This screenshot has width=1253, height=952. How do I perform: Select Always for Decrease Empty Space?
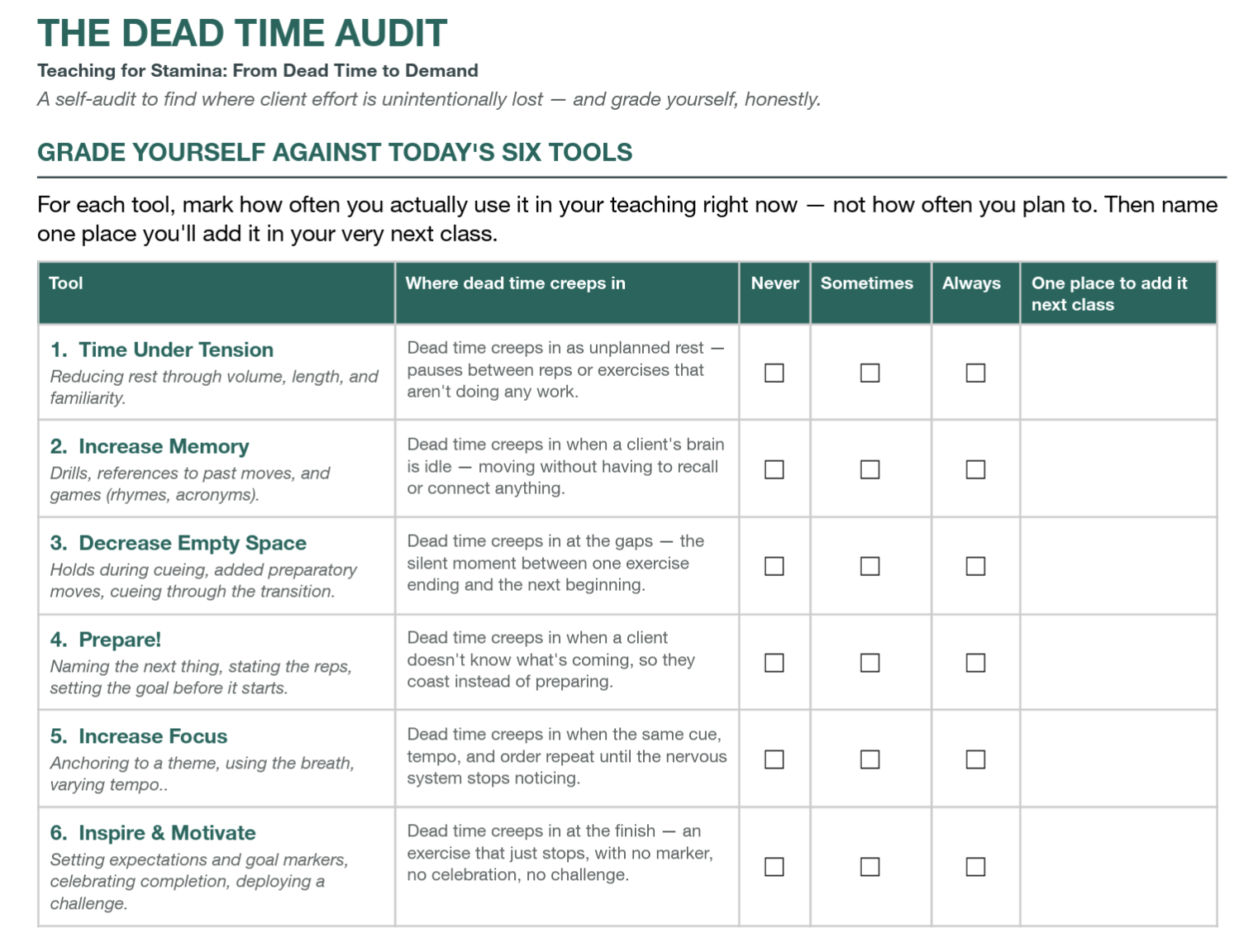975,566
